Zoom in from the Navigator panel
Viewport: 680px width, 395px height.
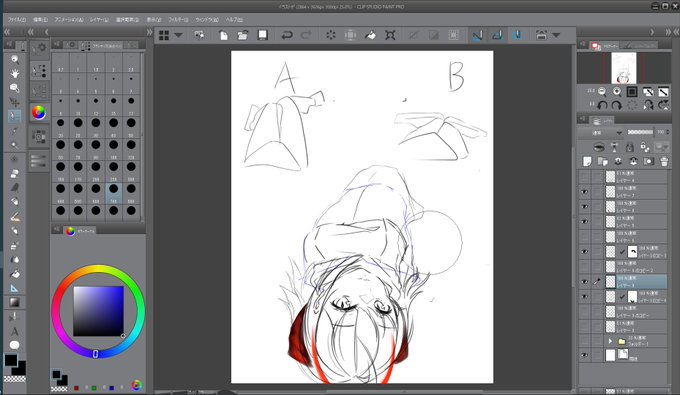[x=617, y=91]
